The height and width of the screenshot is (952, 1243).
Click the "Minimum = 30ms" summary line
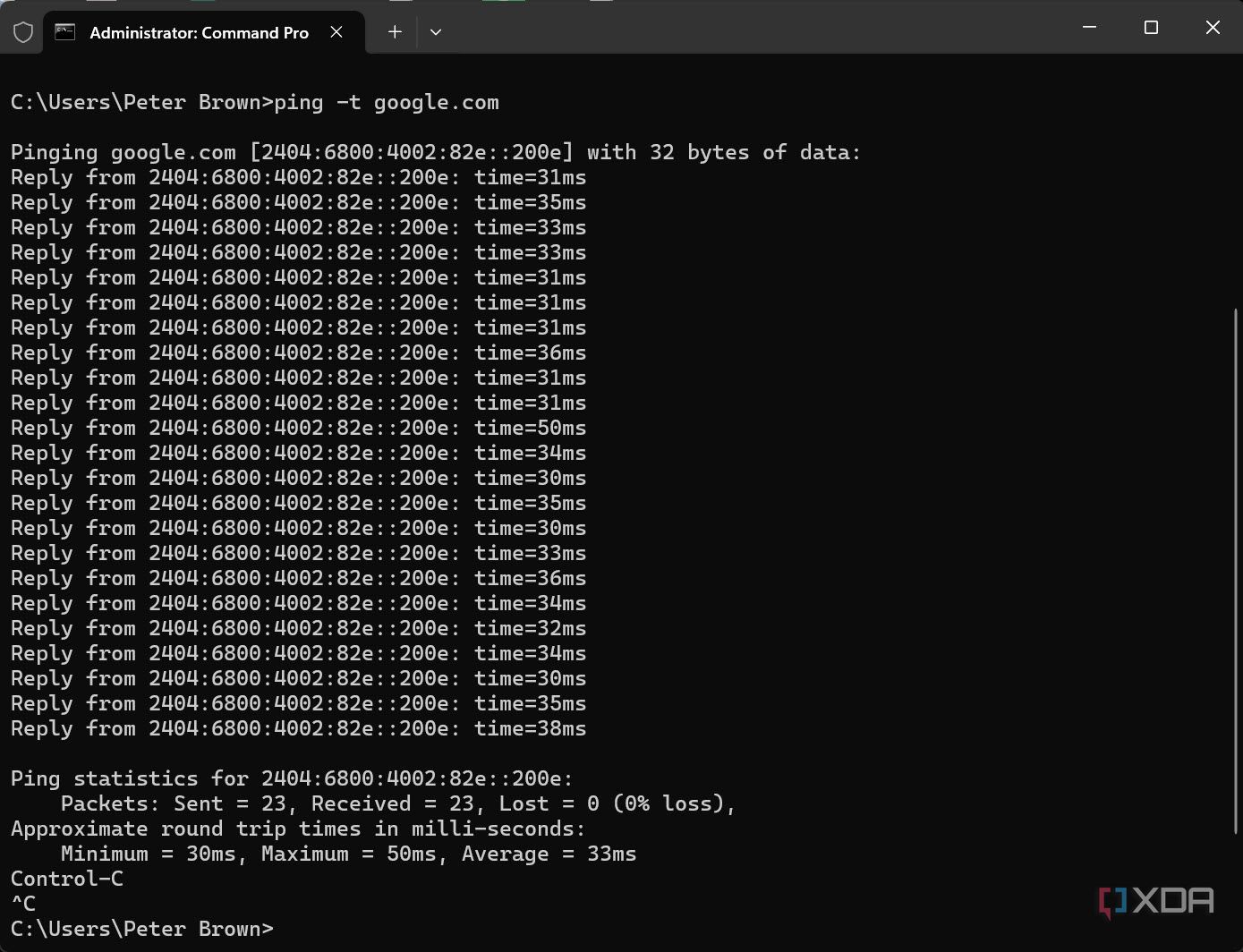348,854
